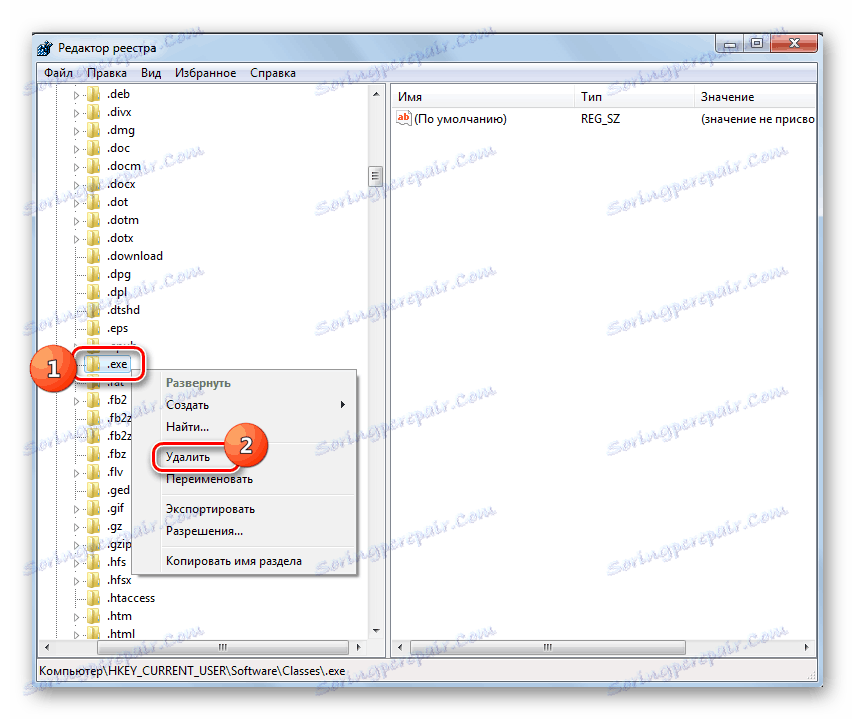This screenshot has width=855, height=719.
Task: Sort by the Тип column header
Action: [x=635, y=96]
